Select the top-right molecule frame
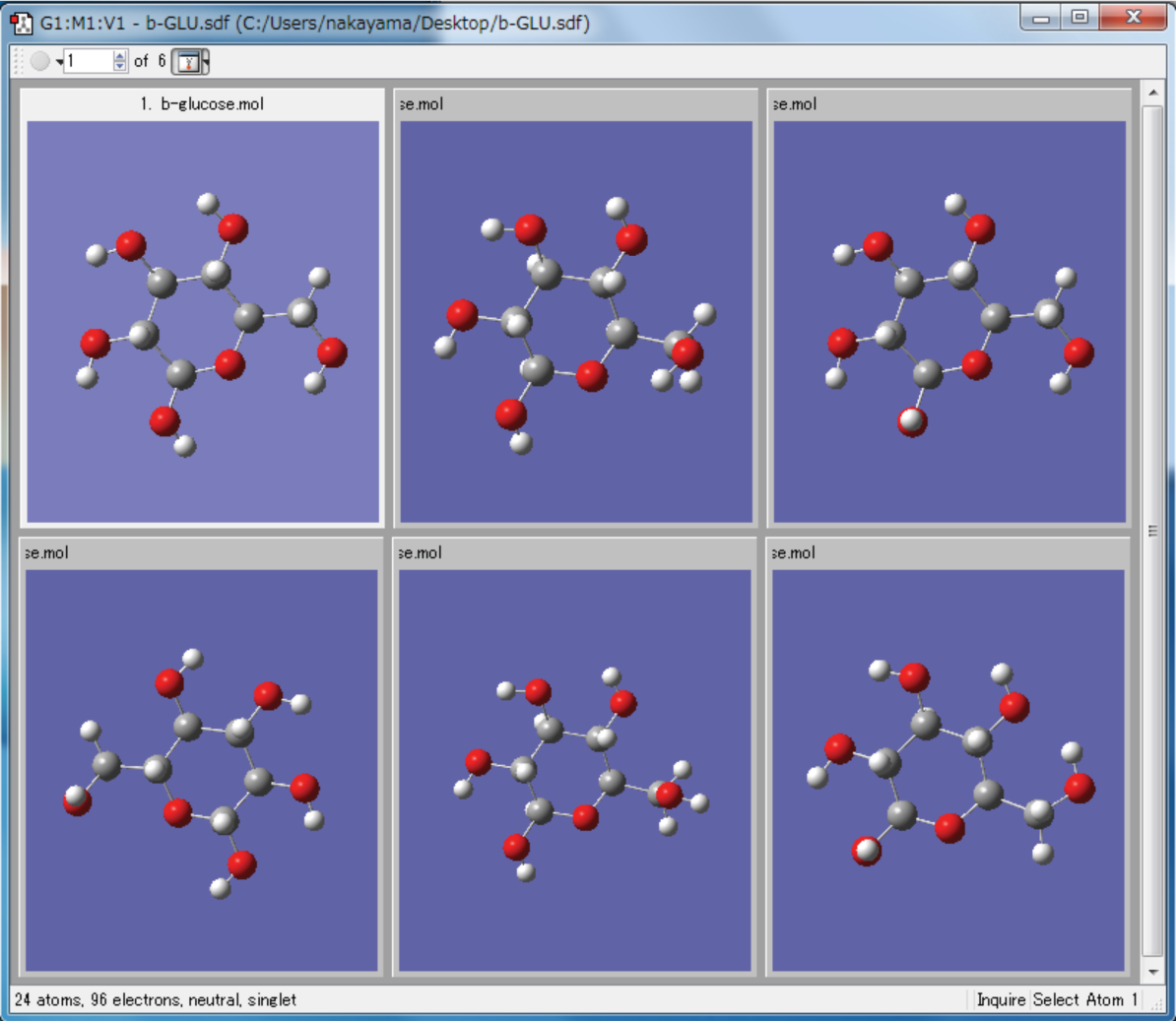This screenshot has height=1021, width=1176. pyautogui.click(x=949, y=321)
